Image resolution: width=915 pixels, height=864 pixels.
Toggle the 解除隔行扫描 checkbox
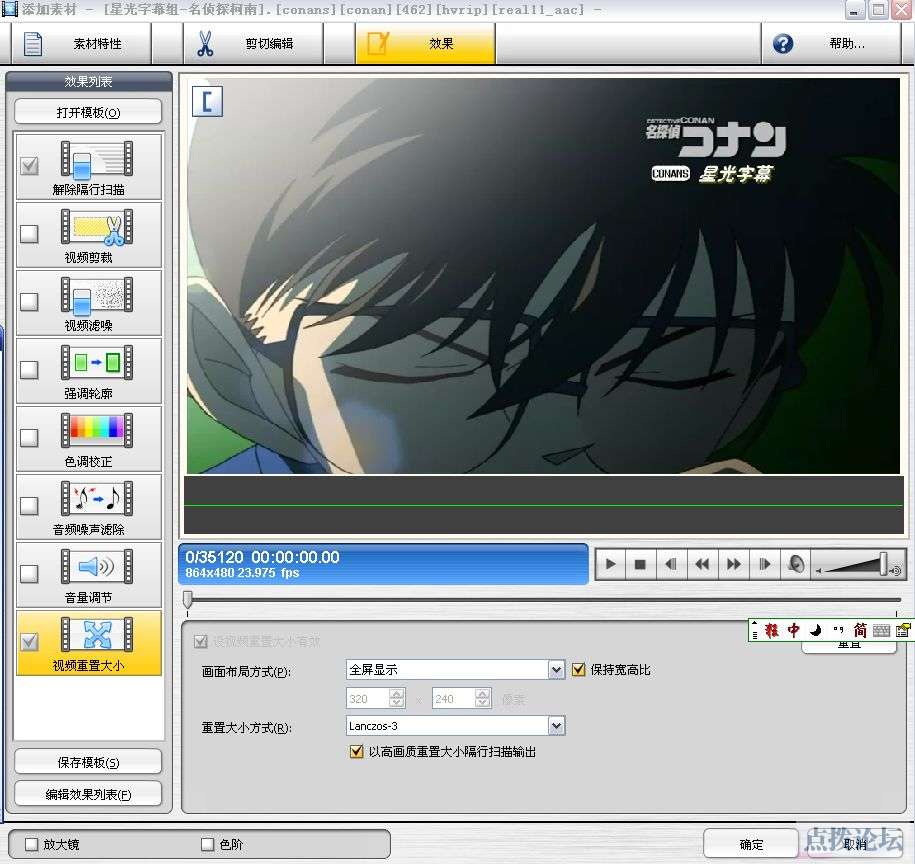tap(29, 166)
